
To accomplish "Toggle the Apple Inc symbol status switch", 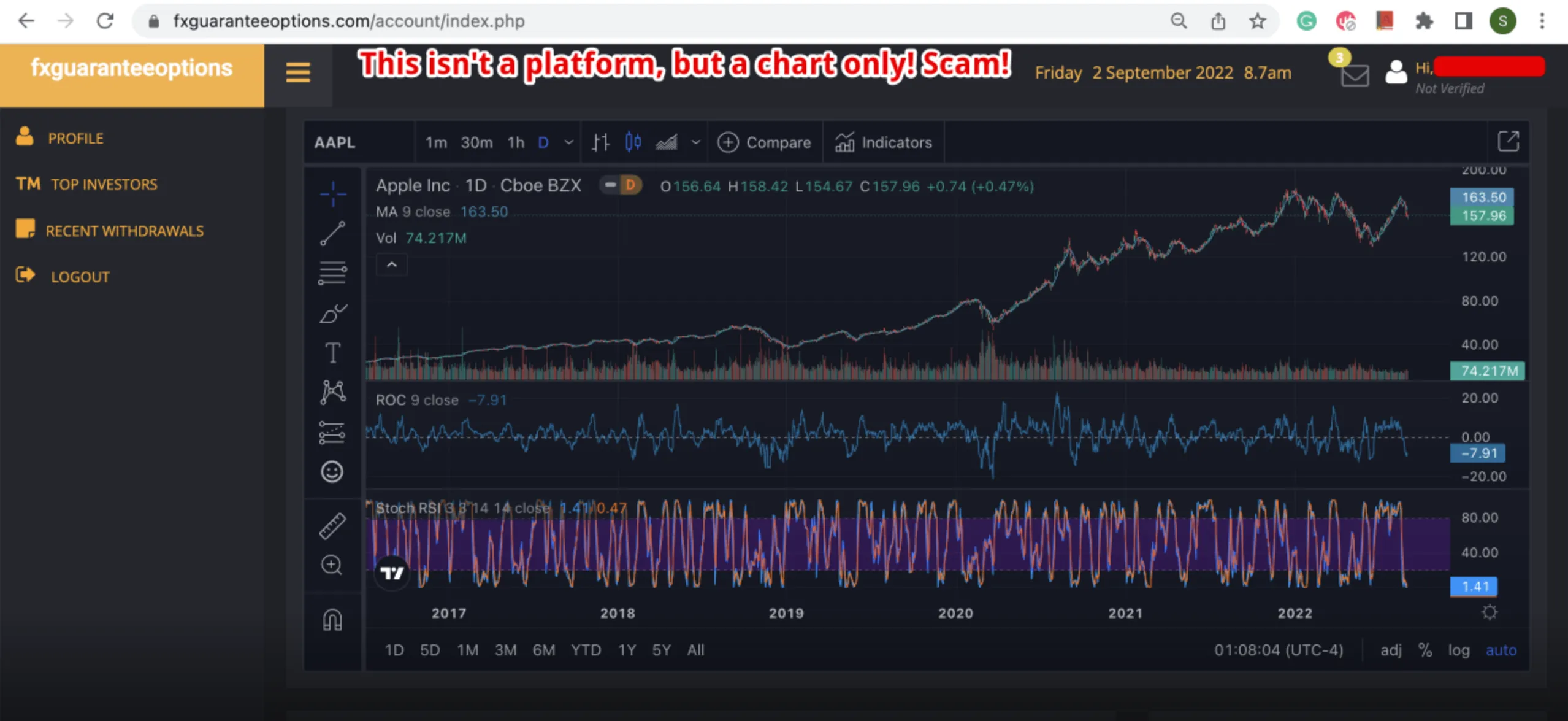I will click(621, 185).
